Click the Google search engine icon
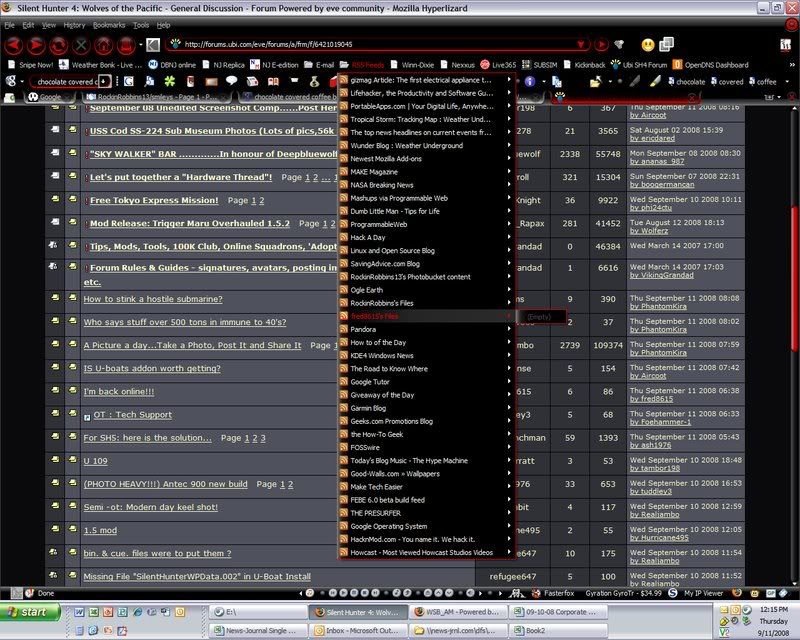Image resolution: width=800 pixels, height=640 pixels. pos(12,81)
